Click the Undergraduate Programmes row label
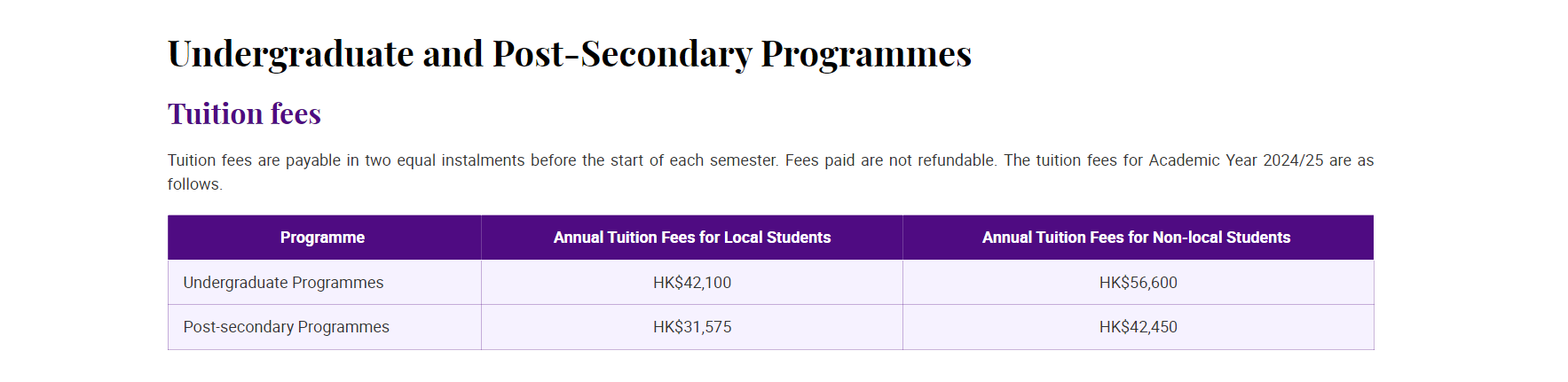This screenshot has height=382, width=1568. [x=283, y=282]
